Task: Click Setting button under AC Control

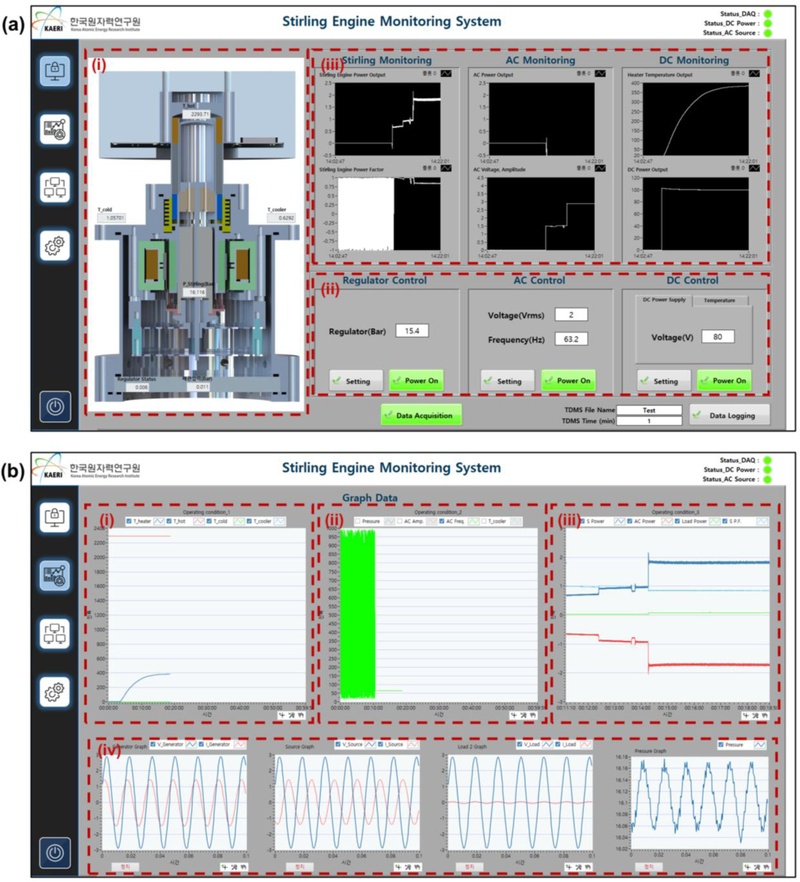Action: point(507,381)
